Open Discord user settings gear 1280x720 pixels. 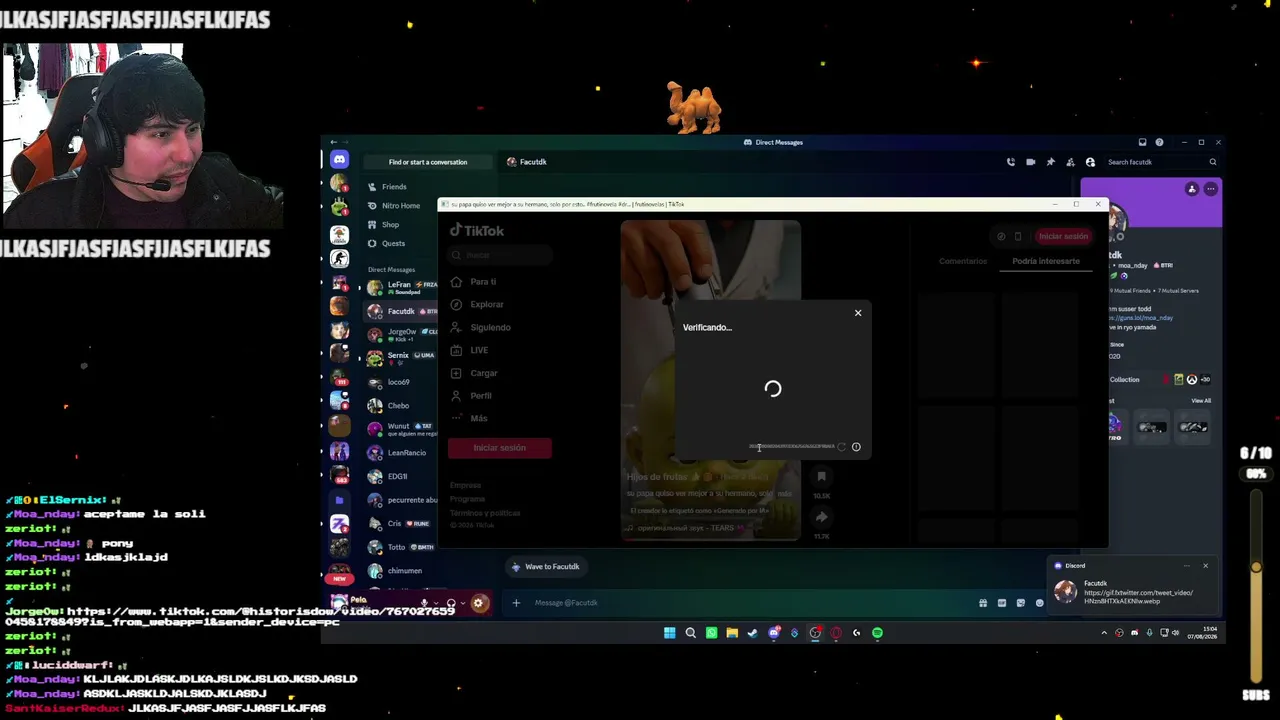478,603
